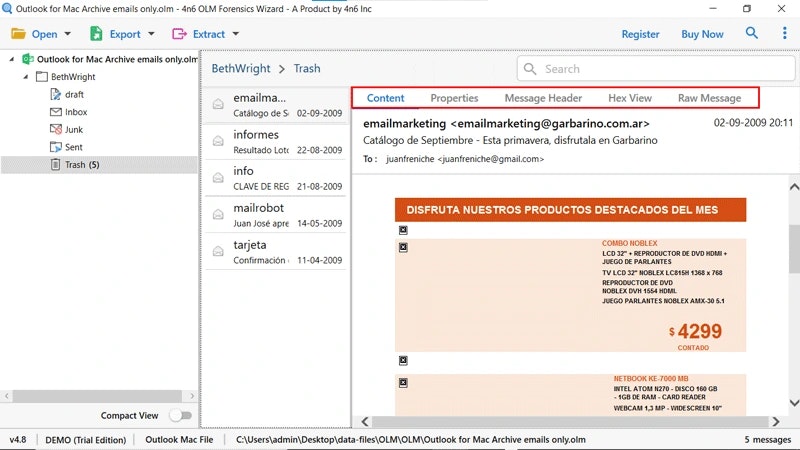800x450 pixels.
Task: Open the tarjeta email dated 11-04-2009
Action: coord(276,252)
